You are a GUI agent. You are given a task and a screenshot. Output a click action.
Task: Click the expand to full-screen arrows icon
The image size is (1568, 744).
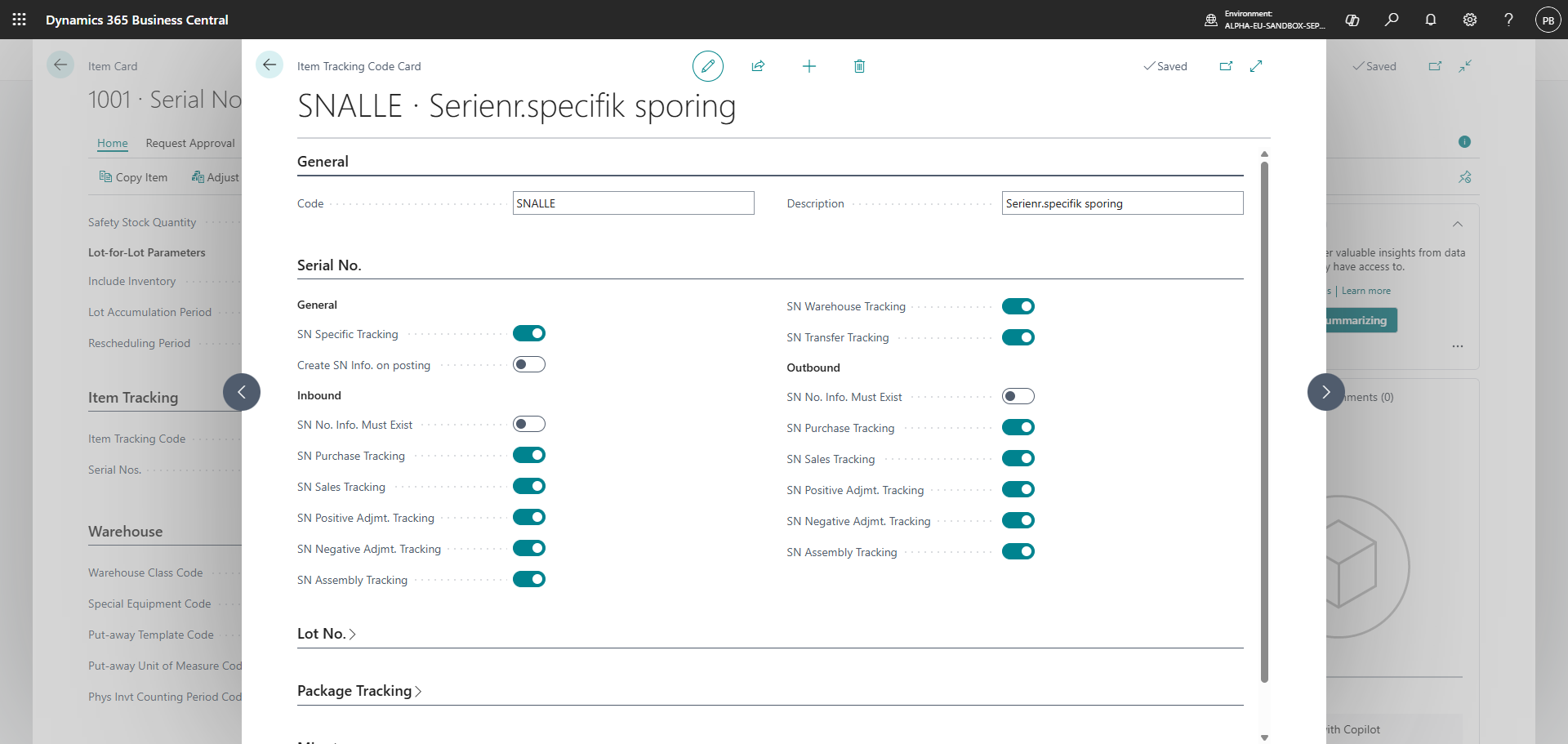(1256, 66)
